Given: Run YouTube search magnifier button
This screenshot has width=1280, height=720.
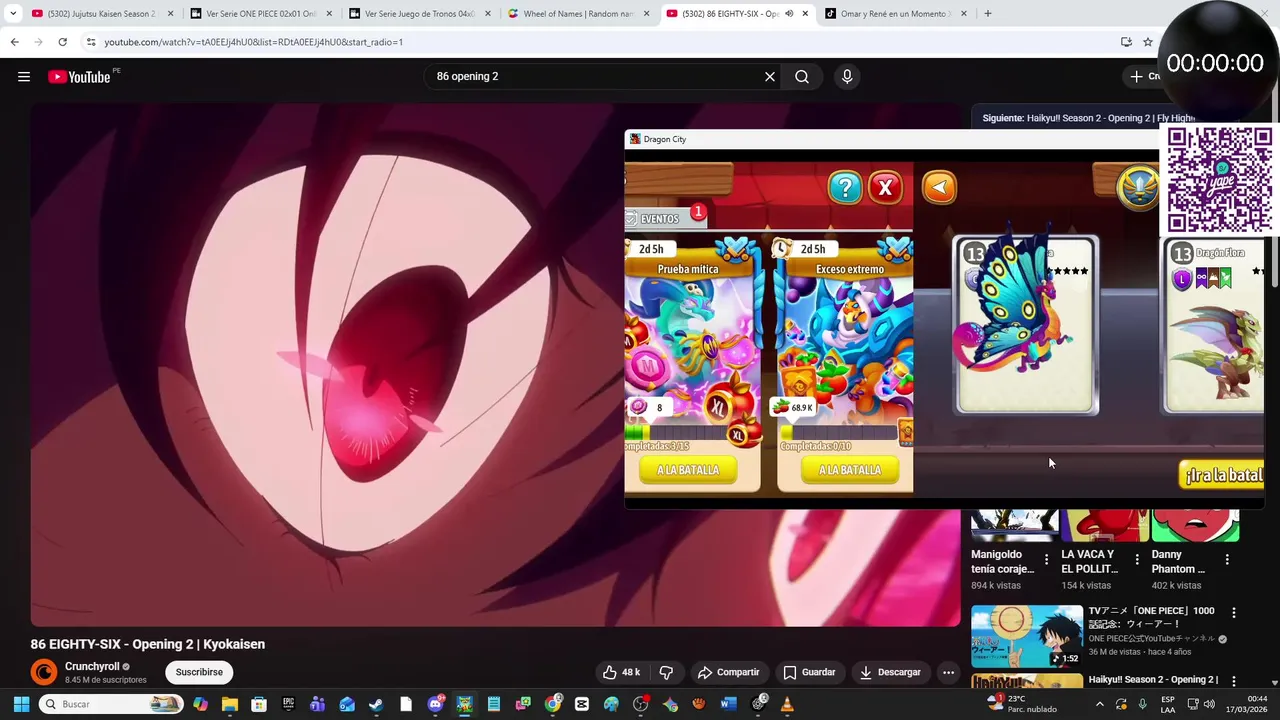Looking at the screenshot, I should 802,77.
